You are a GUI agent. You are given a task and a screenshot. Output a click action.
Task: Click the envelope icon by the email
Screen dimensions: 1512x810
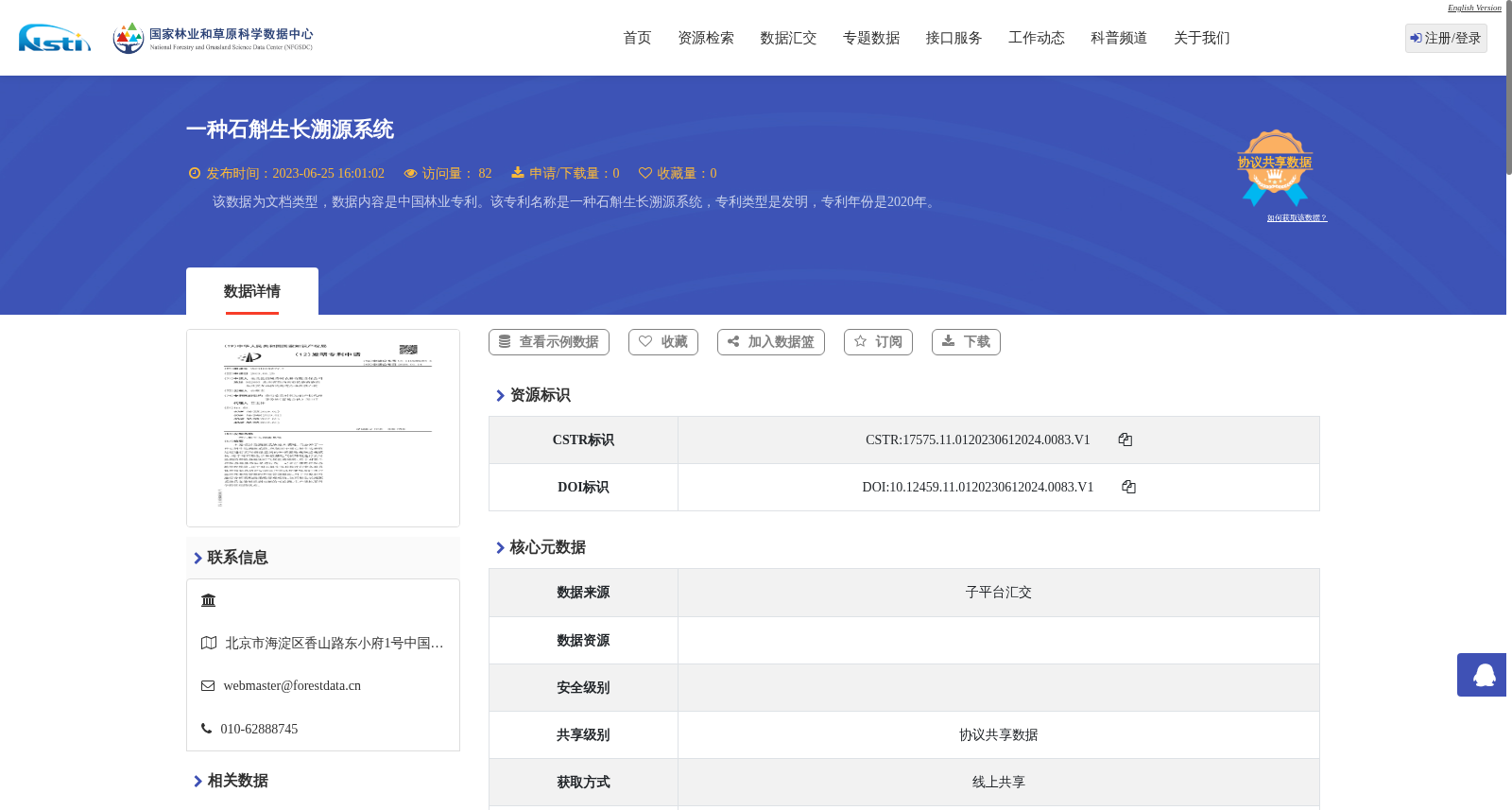point(208,686)
